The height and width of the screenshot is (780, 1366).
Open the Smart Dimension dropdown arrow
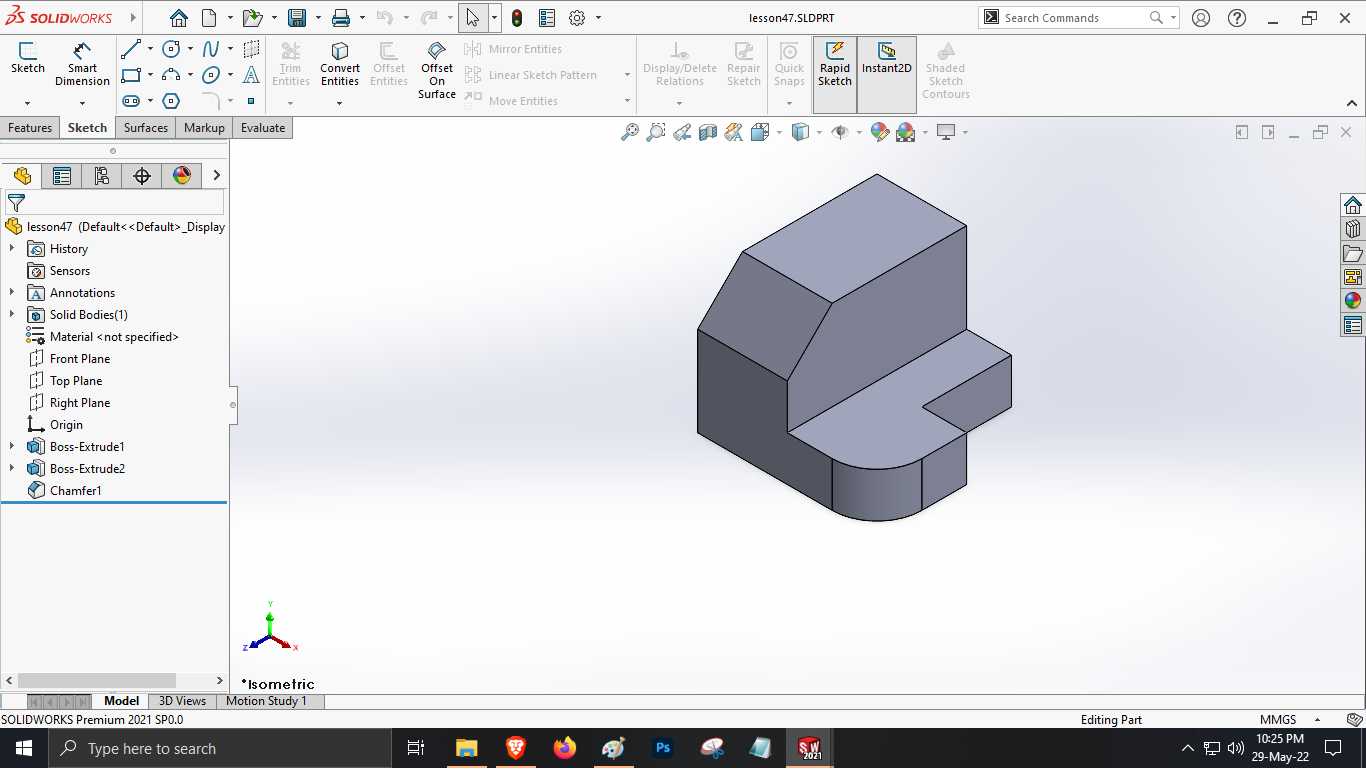82,103
